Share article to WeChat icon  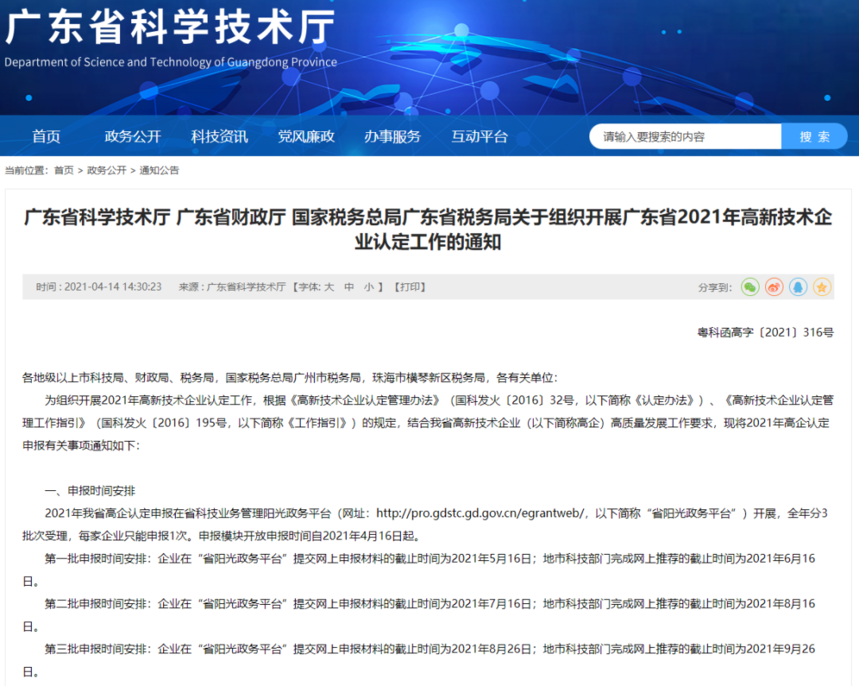(x=750, y=287)
